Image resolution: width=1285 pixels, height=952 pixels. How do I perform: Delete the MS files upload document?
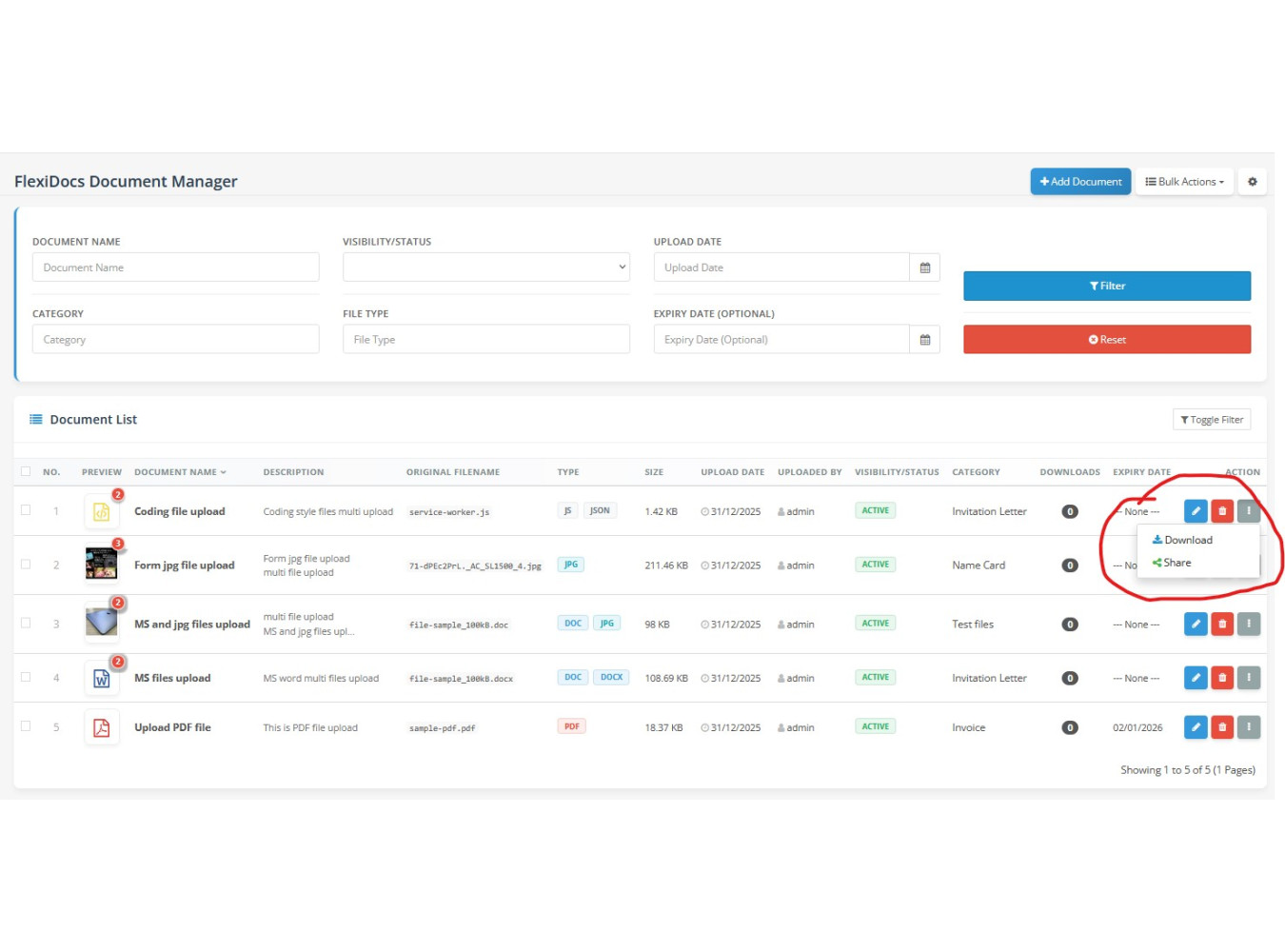point(1222,678)
